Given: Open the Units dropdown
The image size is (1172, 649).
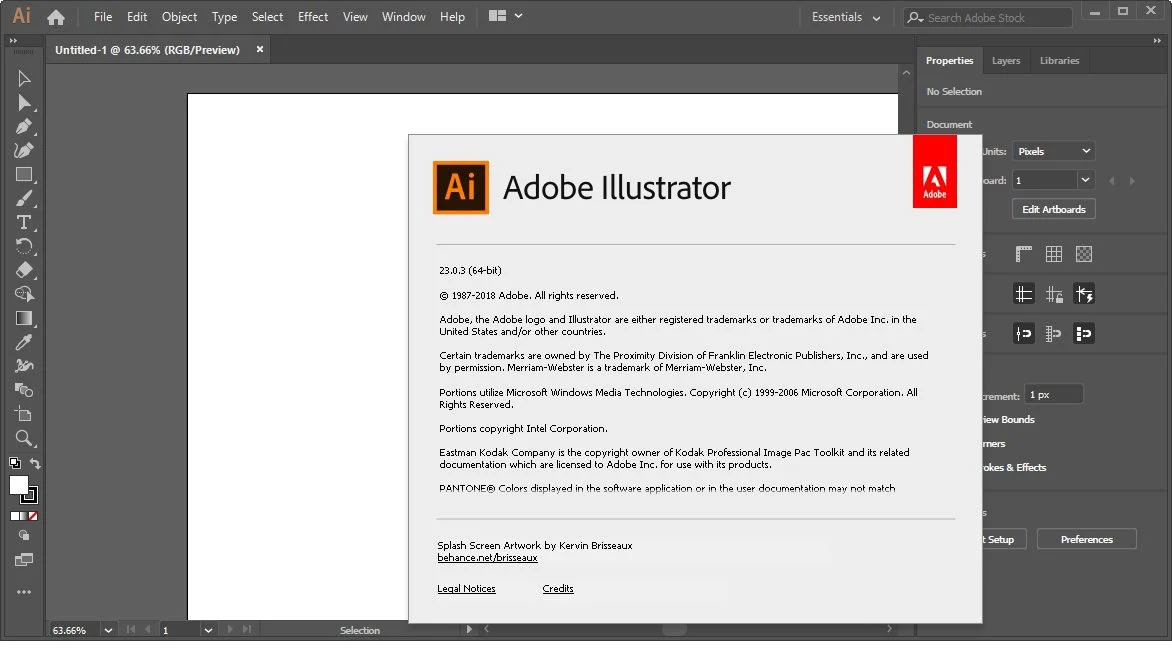Looking at the screenshot, I should (x=1052, y=150).
